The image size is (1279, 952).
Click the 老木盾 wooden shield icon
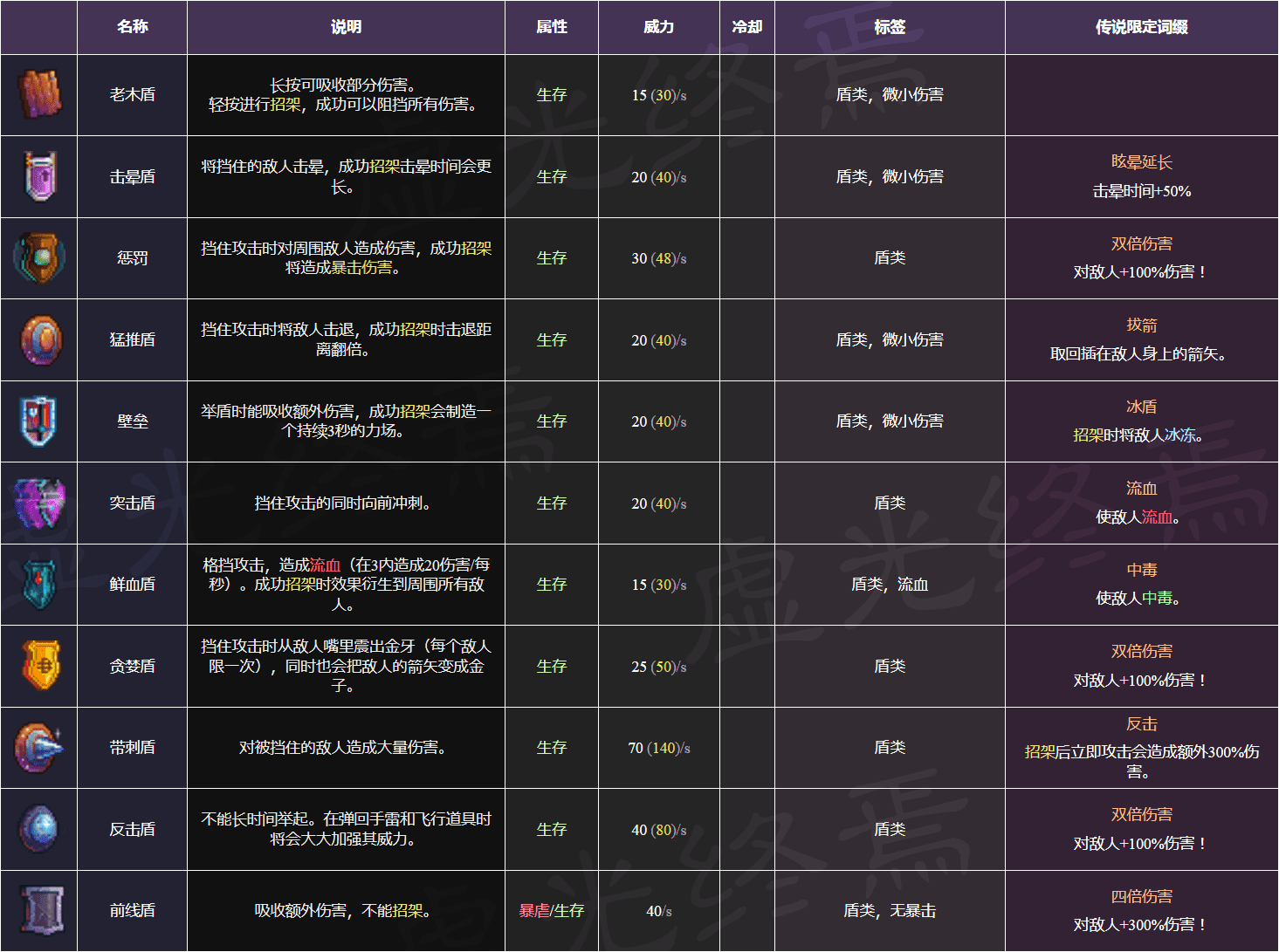pos(39,94)
